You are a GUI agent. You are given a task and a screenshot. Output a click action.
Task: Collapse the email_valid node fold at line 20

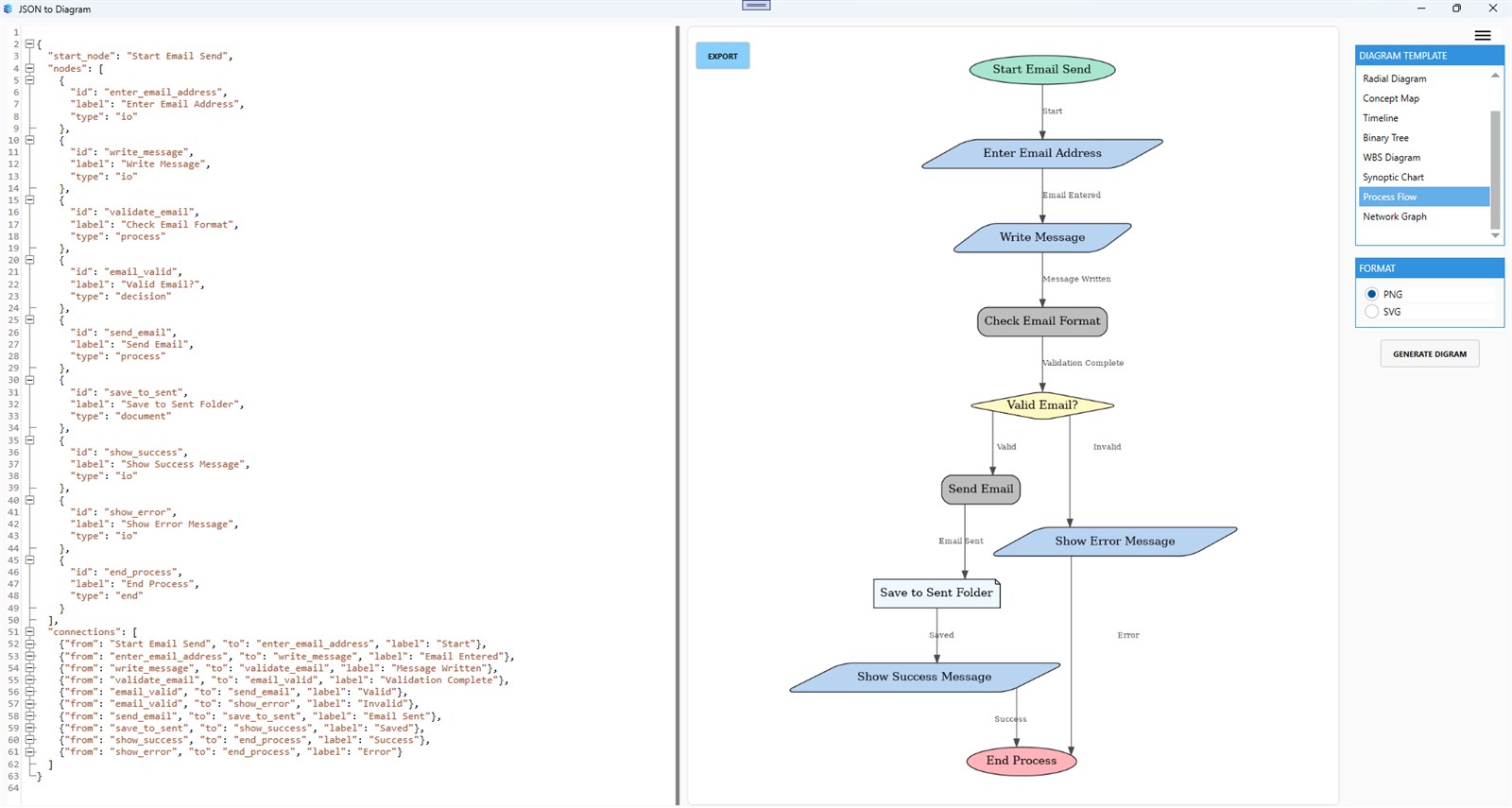29,260
